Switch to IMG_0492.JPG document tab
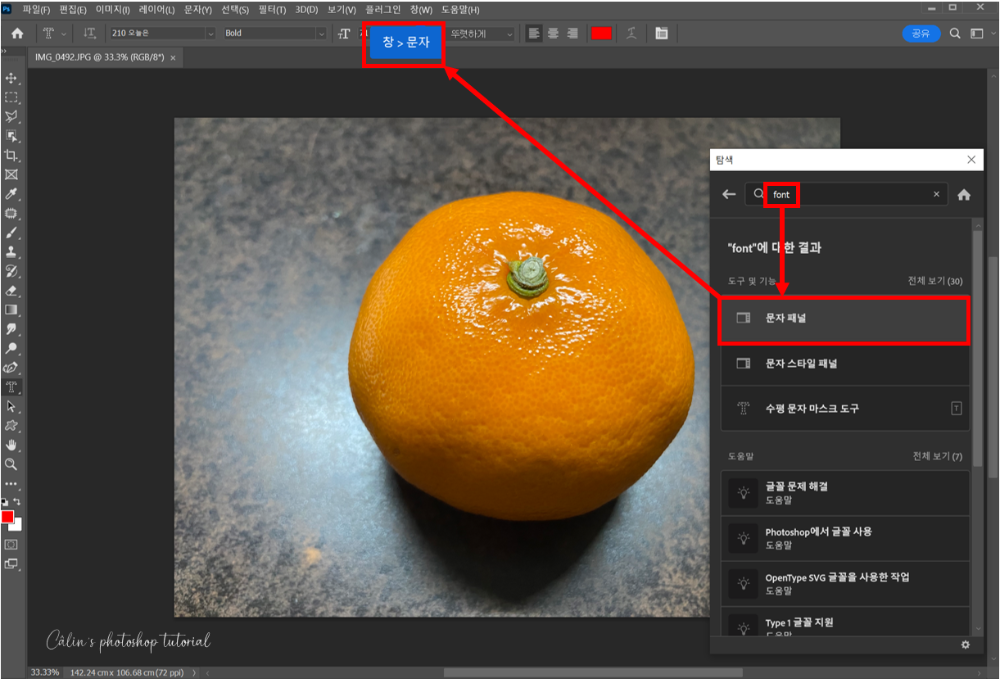The width and height of the screenshot is (1000, 680). [x=99, y=57]
